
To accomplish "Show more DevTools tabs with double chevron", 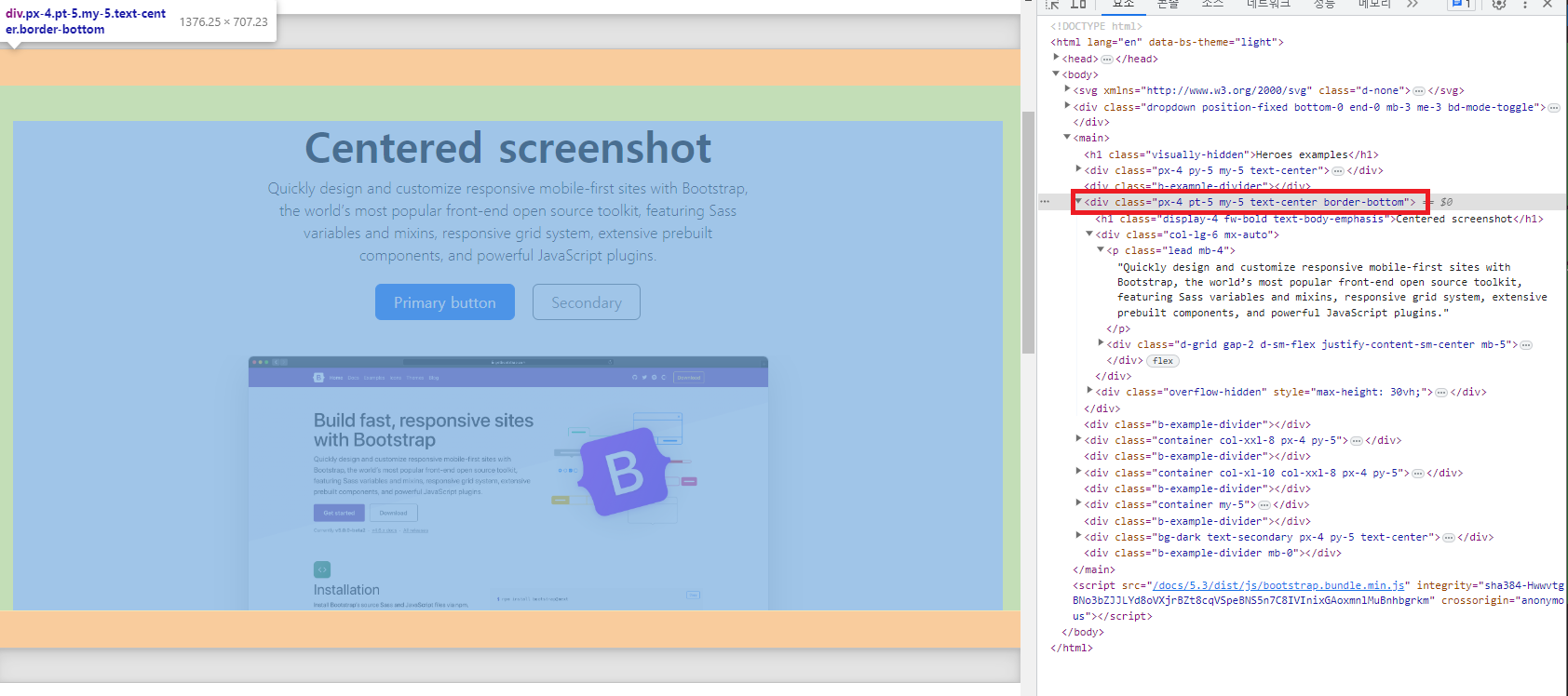I will 1413,4.
